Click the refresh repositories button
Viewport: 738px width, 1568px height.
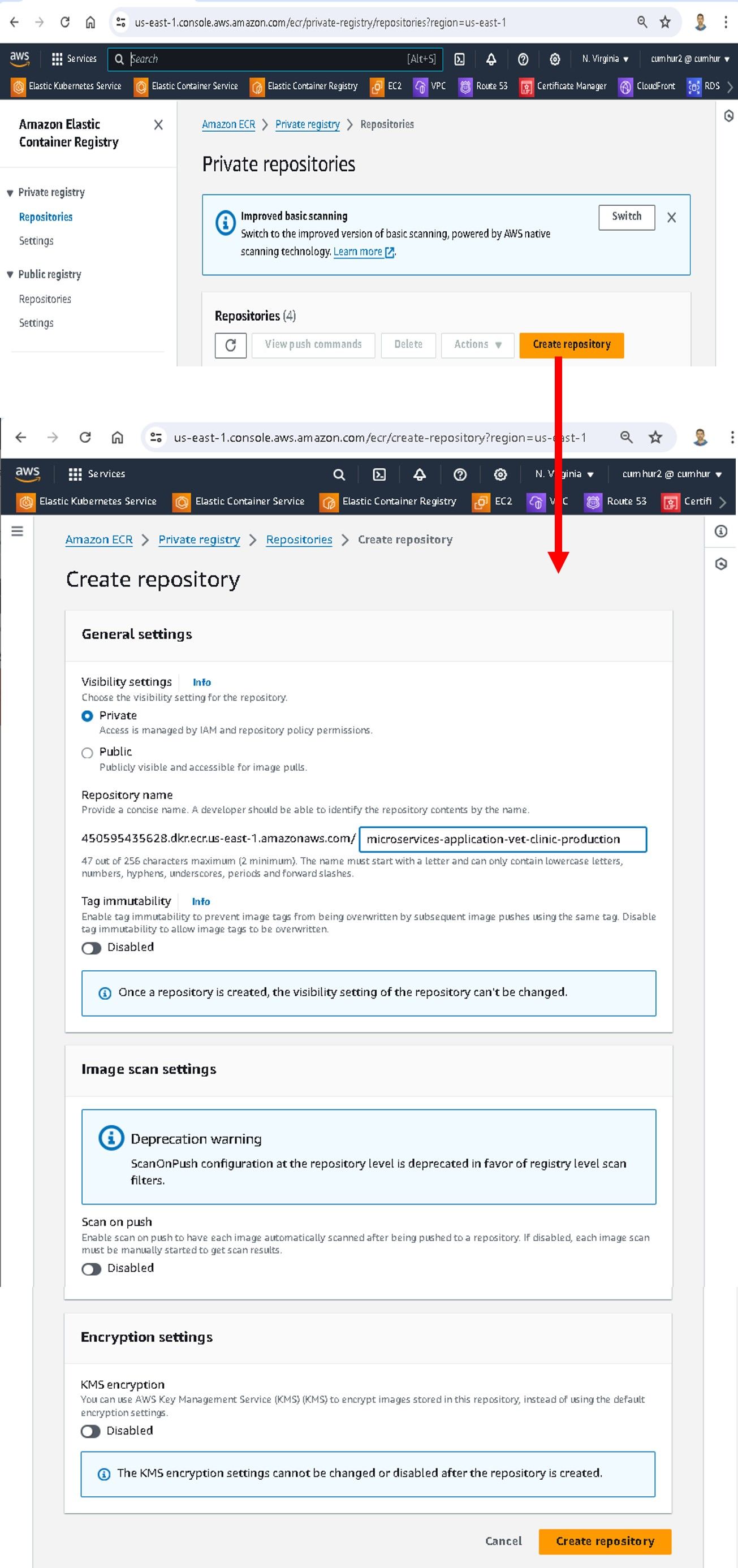(230, 345)
